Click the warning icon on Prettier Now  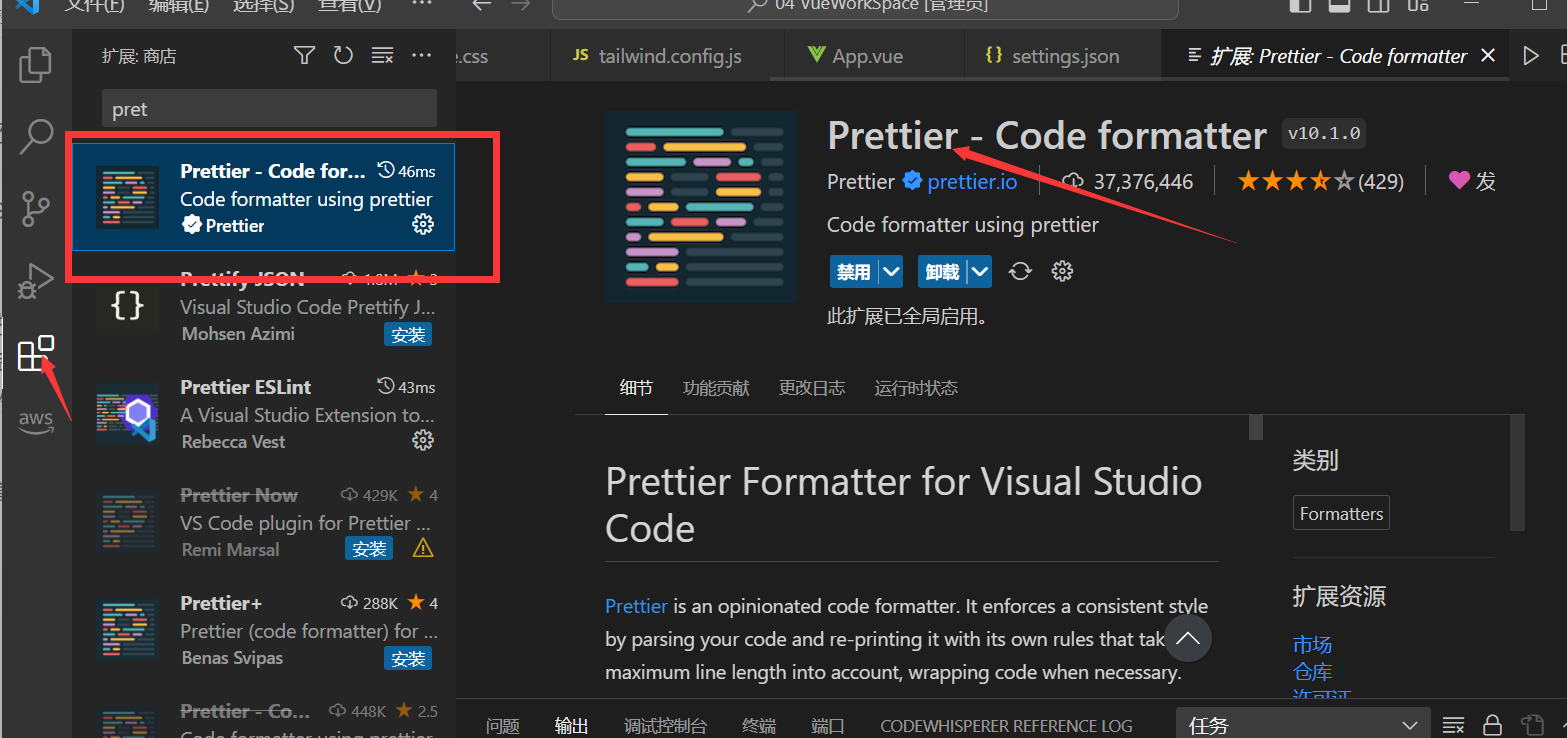(x=423, y=548)
